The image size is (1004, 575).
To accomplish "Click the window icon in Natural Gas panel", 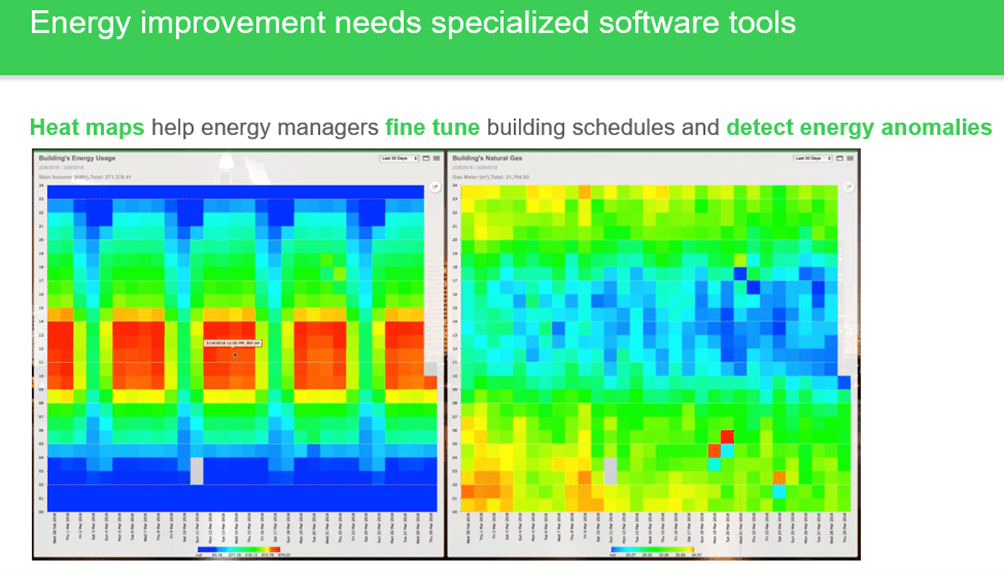I will (x=839, y=158).
